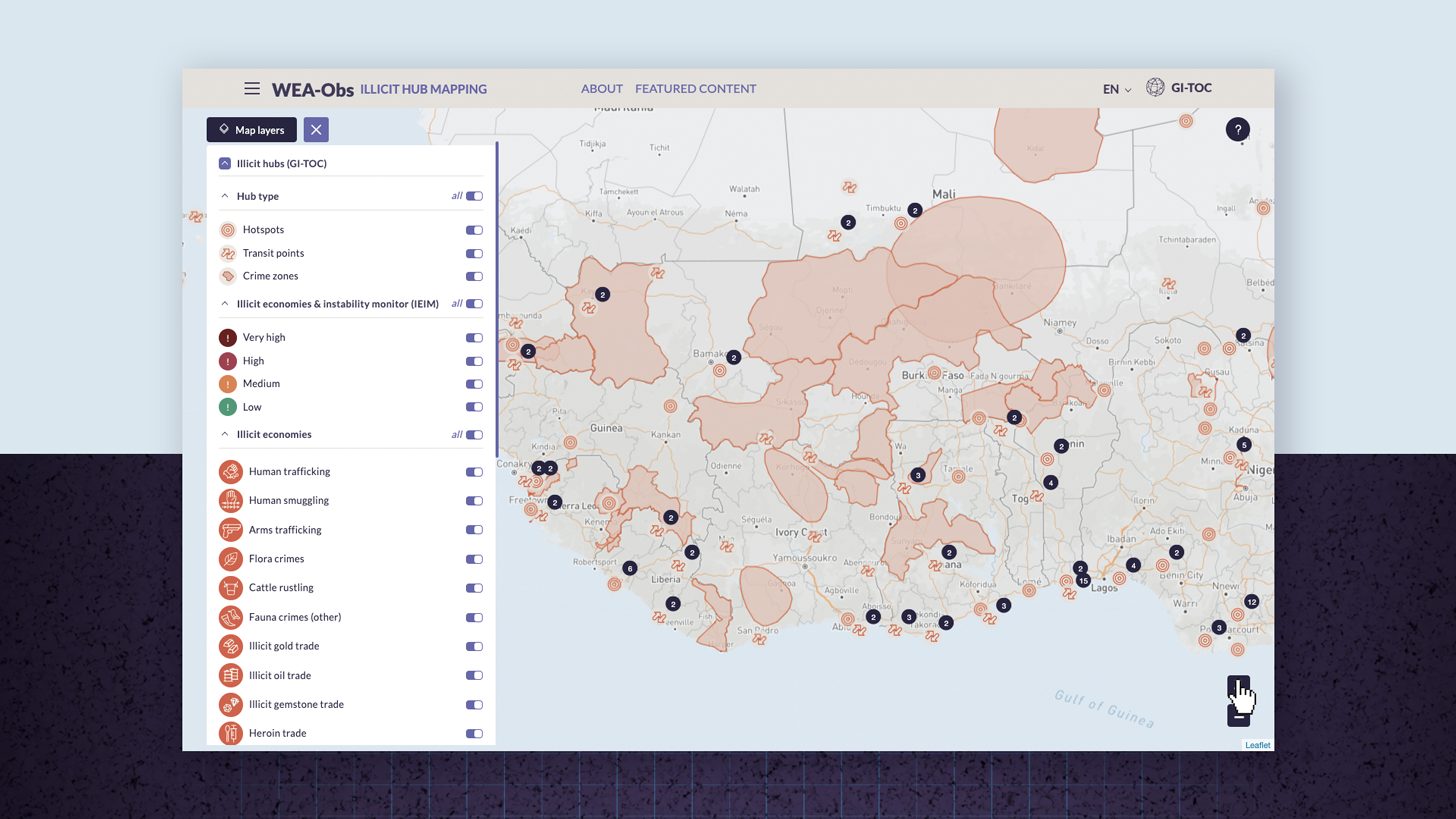This screenshot has width=1456, height=819.
Task: Click the Transit points legend icon
Action: [228, 253]
